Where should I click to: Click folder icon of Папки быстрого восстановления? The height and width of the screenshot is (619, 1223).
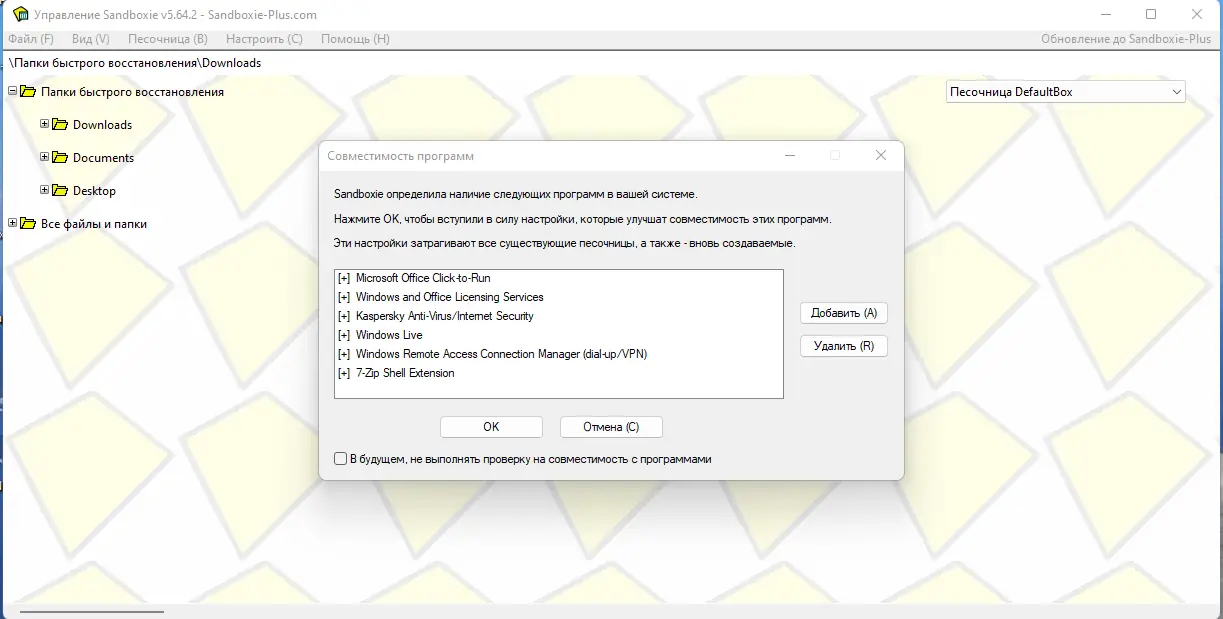click(x=28, y=92)
